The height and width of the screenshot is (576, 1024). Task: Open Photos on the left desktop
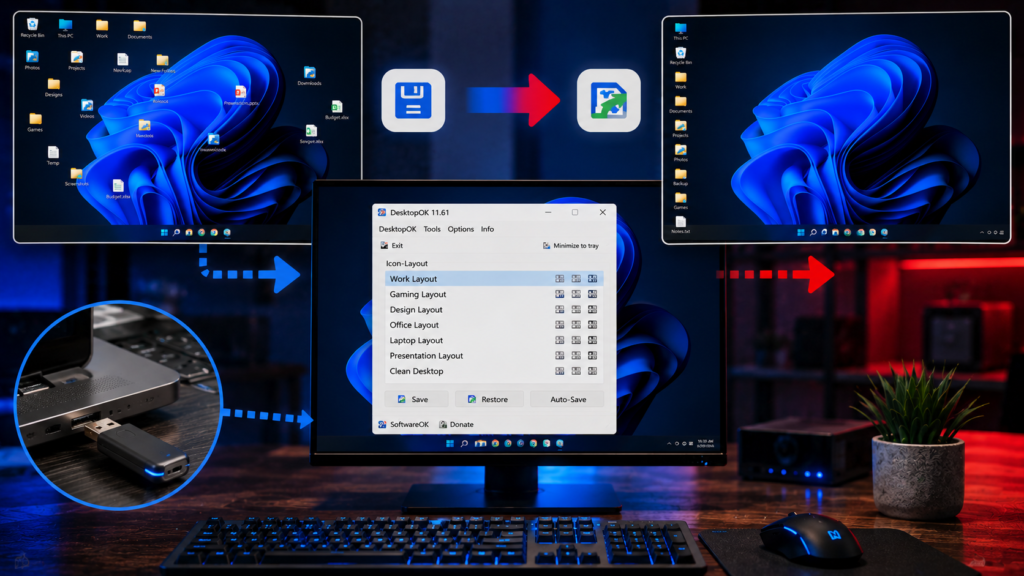[32, 59]
